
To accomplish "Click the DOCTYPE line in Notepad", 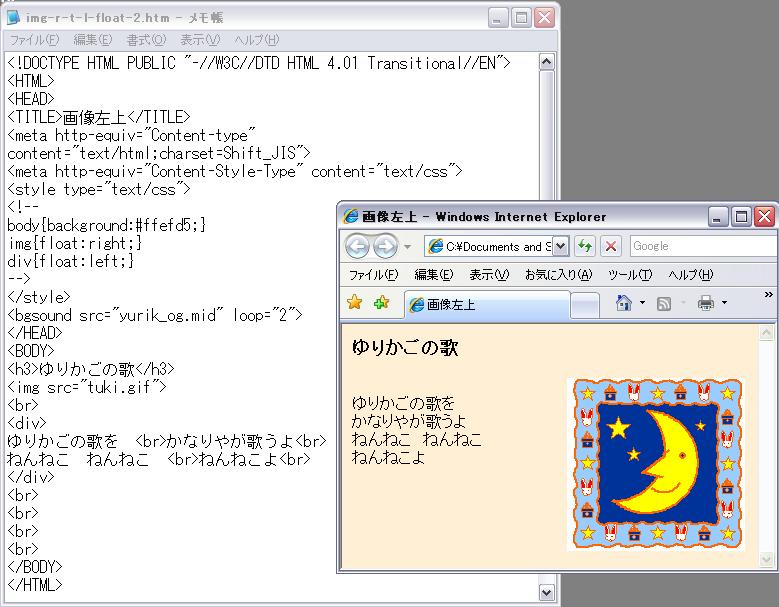I will [259, 63].
